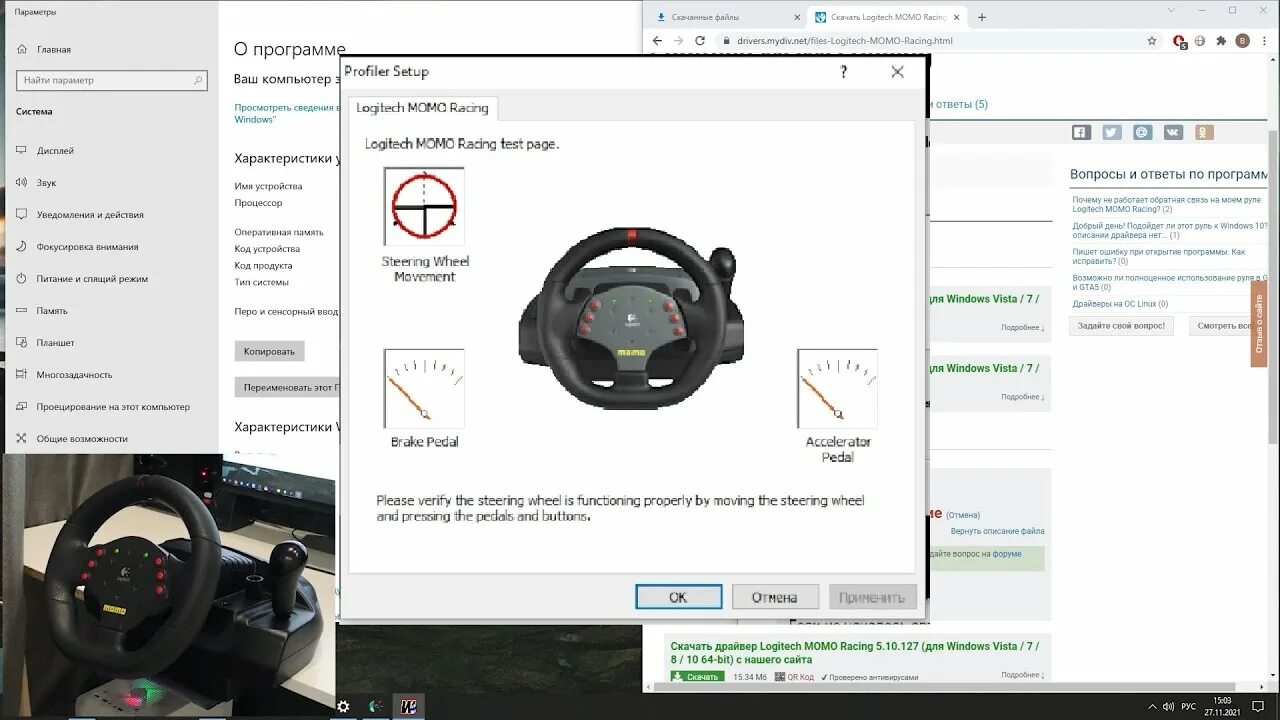Image resolution: width=1280 pixels, height=720 pixels.
Task: Open the browser profile avatar
Action: coord(1243,41)
